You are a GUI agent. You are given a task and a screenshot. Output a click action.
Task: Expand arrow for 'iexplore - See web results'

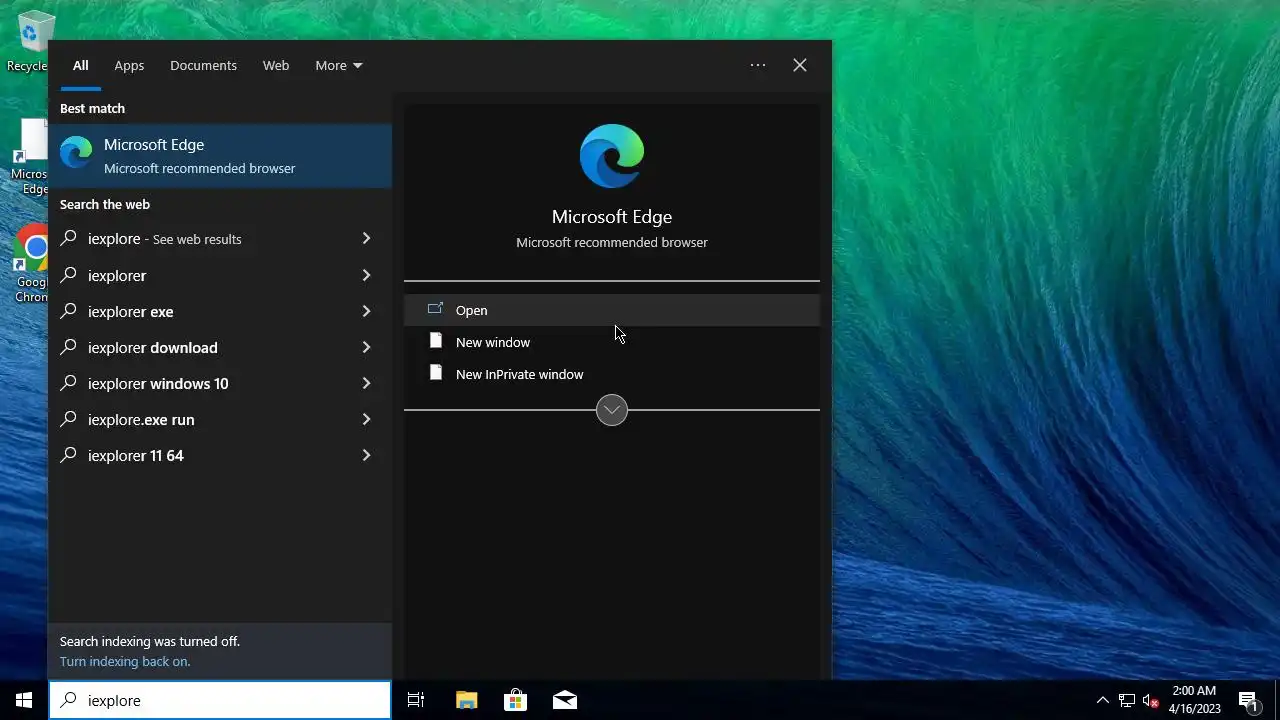tap(366, 238)
